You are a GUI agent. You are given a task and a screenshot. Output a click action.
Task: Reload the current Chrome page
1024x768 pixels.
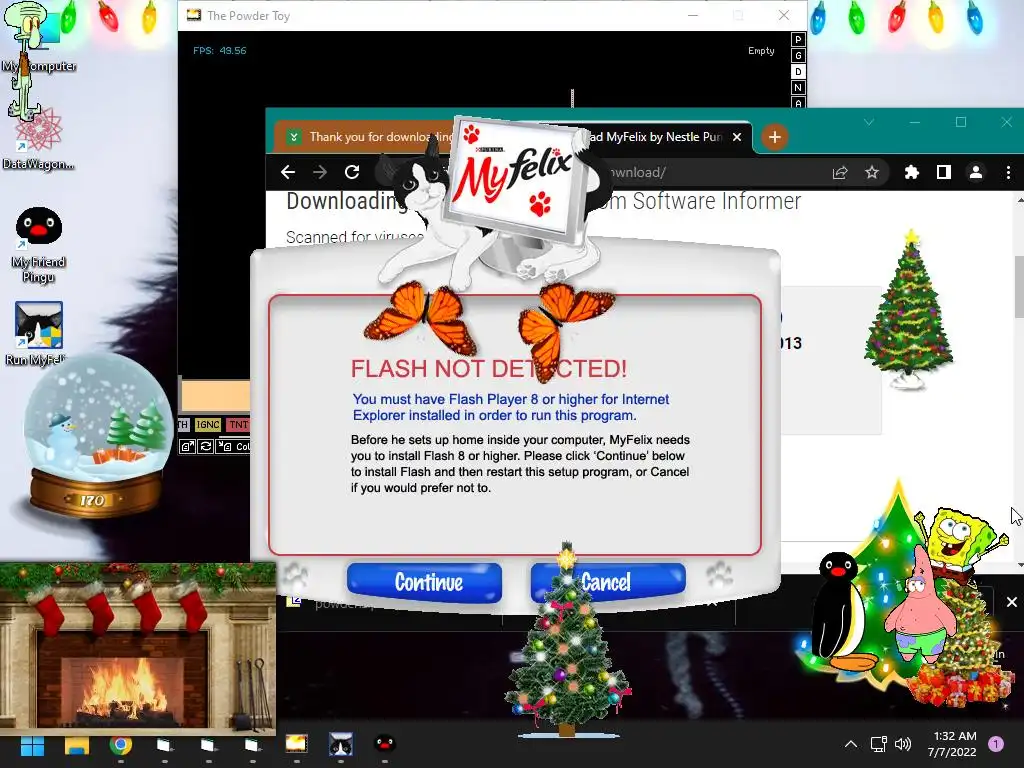tap(352, 172)
